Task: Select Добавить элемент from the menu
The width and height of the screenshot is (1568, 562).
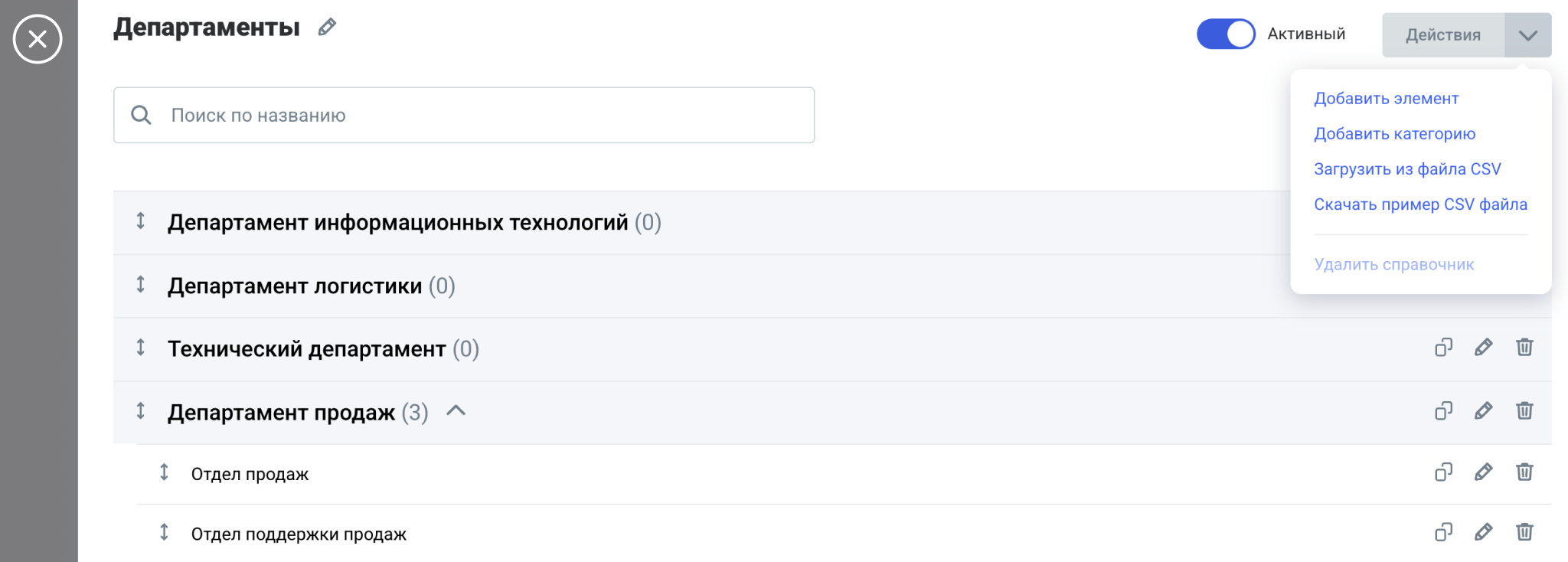Action: (x=1386, y=99)
